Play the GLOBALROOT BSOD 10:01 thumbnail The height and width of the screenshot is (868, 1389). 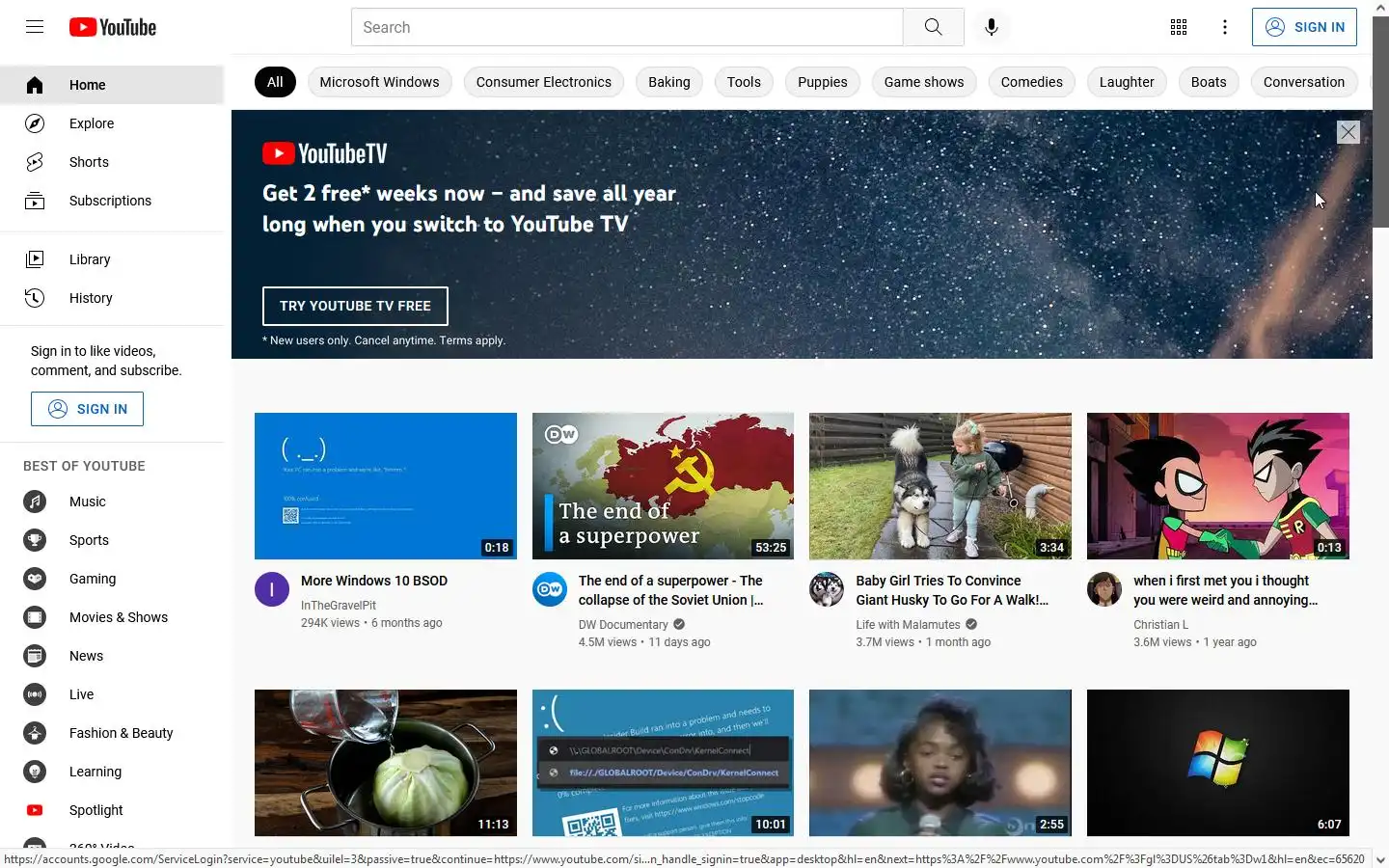click(x=663, y=763)
